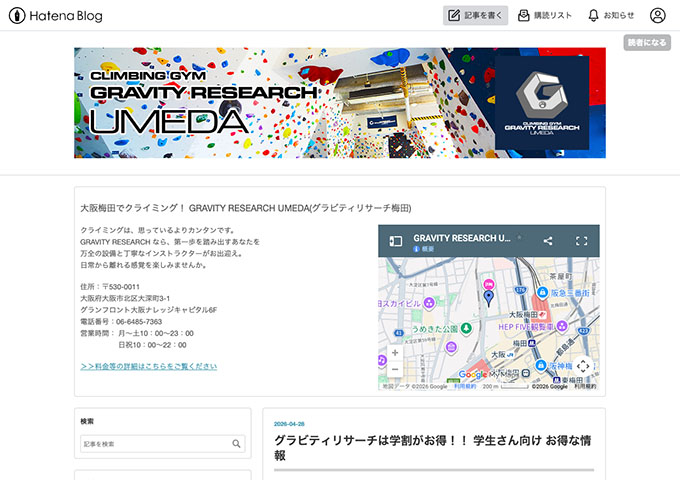
Task: Open the 購読リスト subscription list
Action: click(545, 16)
